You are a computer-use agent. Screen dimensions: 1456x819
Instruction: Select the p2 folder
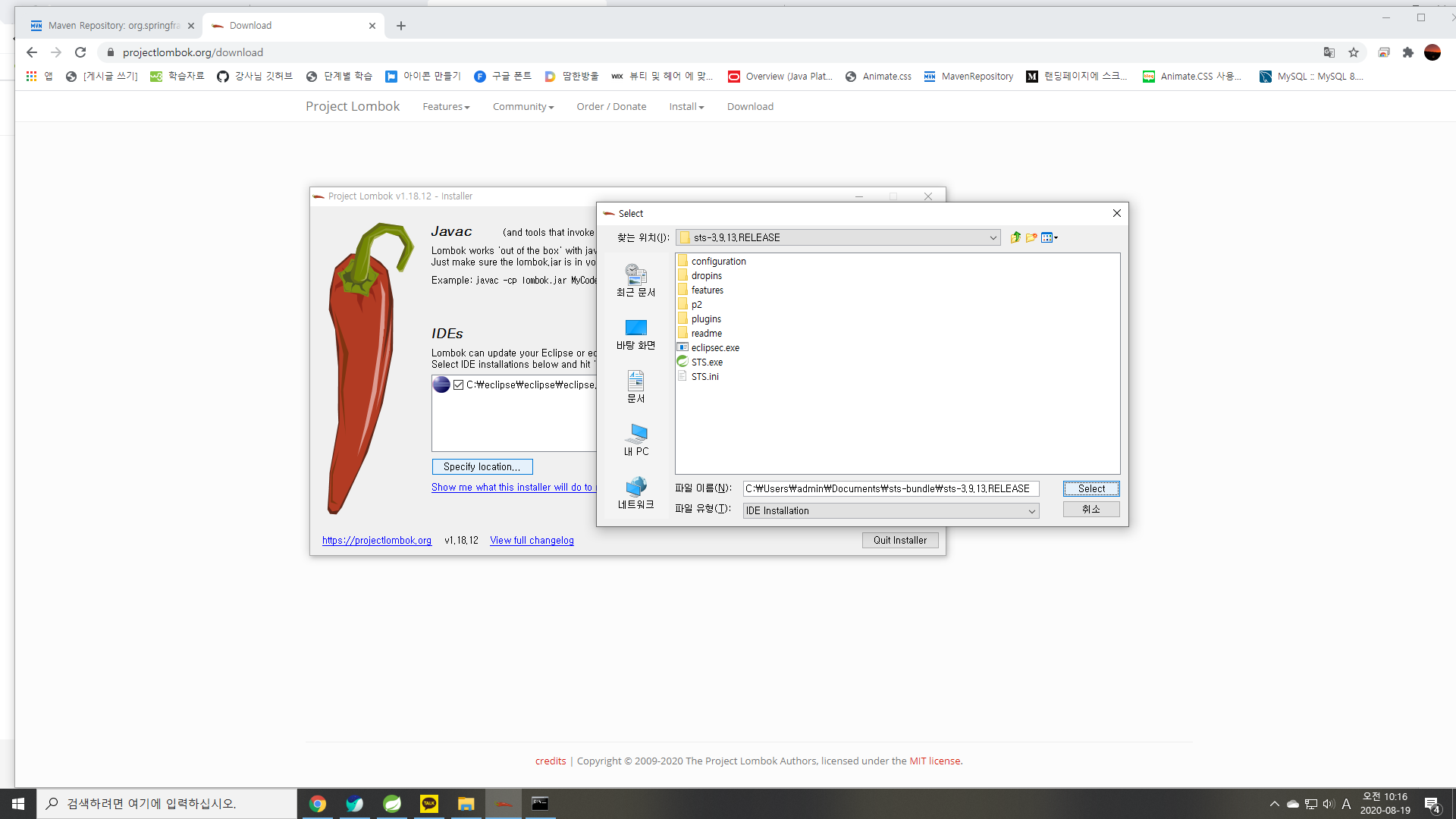pyautogui.click(x=690, y=304)
